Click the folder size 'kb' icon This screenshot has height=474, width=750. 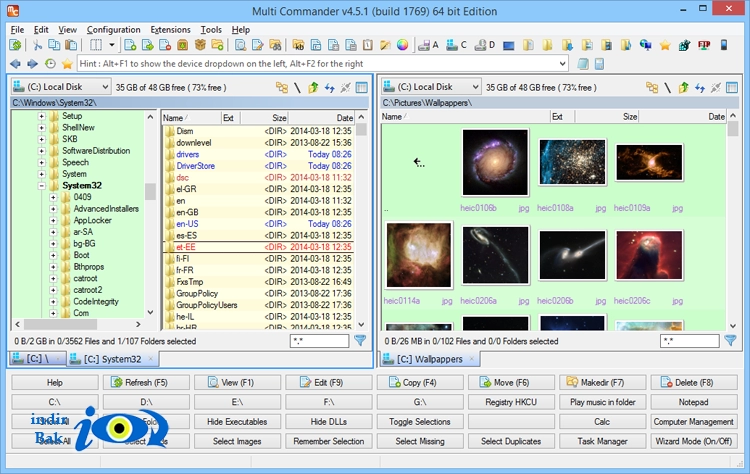(x=298, y=45)
